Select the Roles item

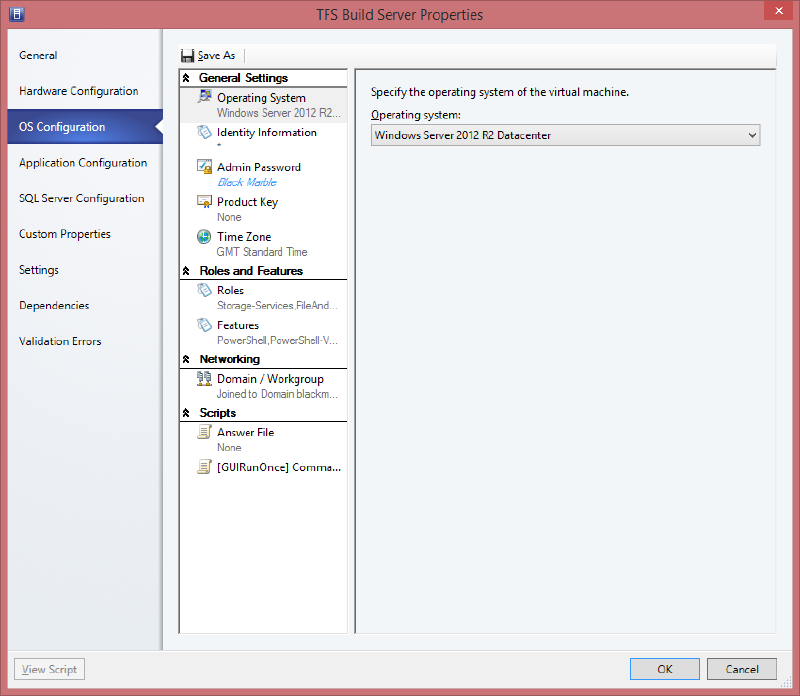263,297
